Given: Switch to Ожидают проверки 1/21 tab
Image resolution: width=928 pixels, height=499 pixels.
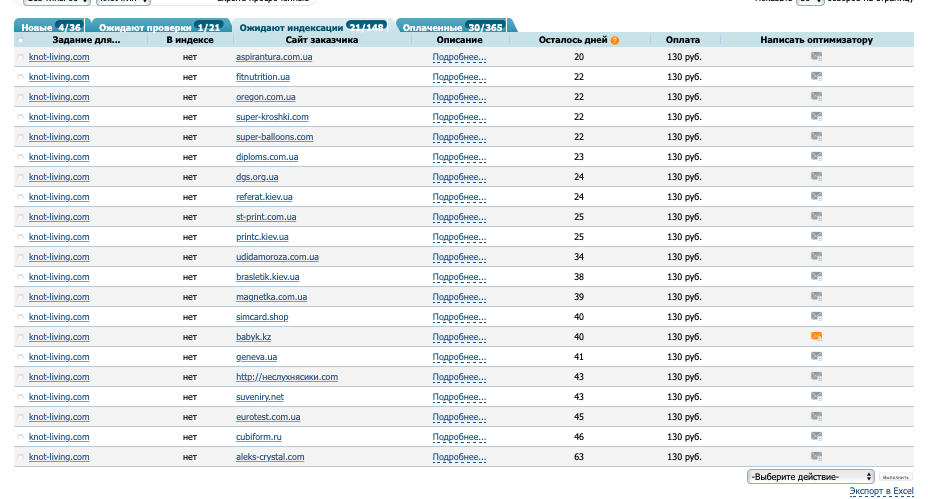Looking at the screenshot, I should [x=160, y=27].
